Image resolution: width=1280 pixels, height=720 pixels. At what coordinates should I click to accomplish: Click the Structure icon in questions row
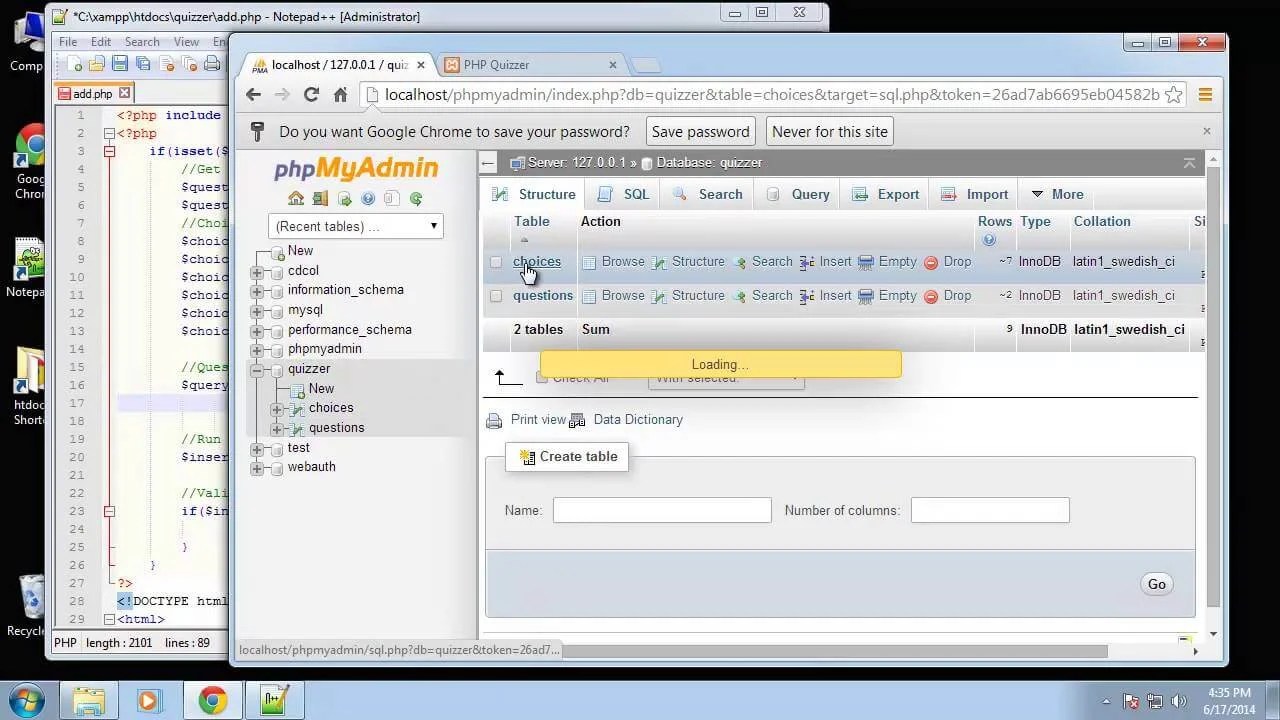click(659, 296)
